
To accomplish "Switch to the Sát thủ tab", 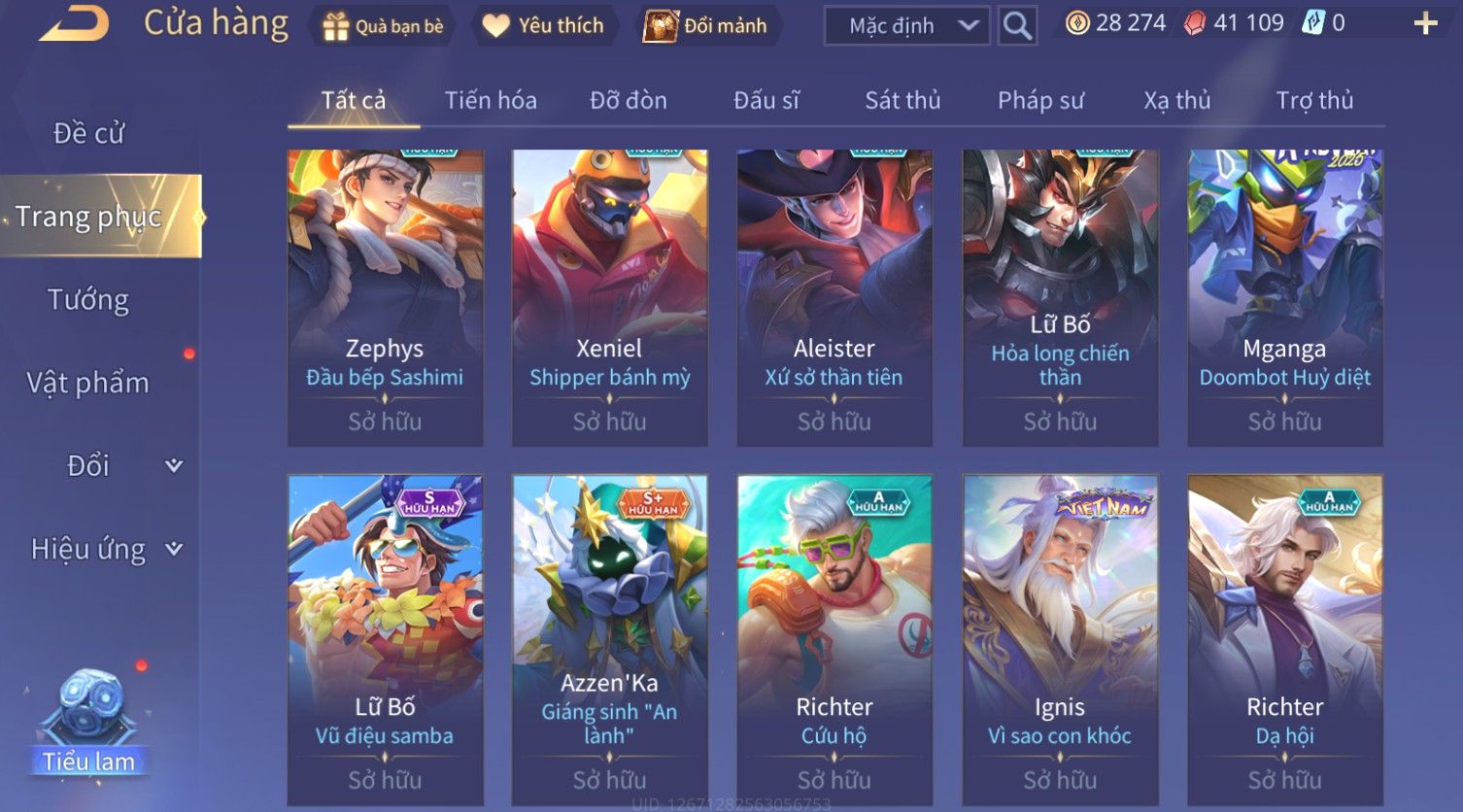I will click(902, 100).
